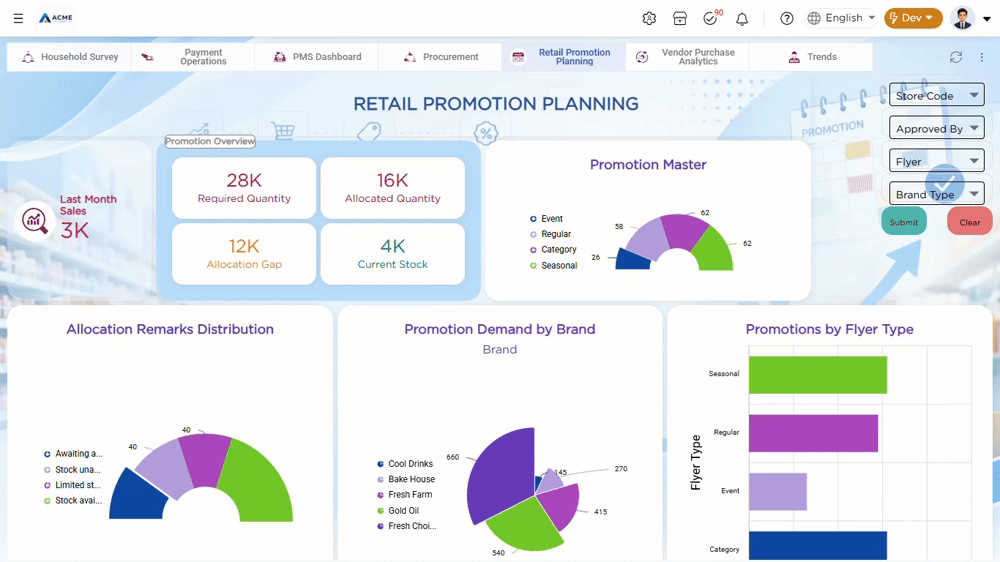Open the Dev environment dropdown
This screenshot has height=562, width=1000.
pos(913,18)
